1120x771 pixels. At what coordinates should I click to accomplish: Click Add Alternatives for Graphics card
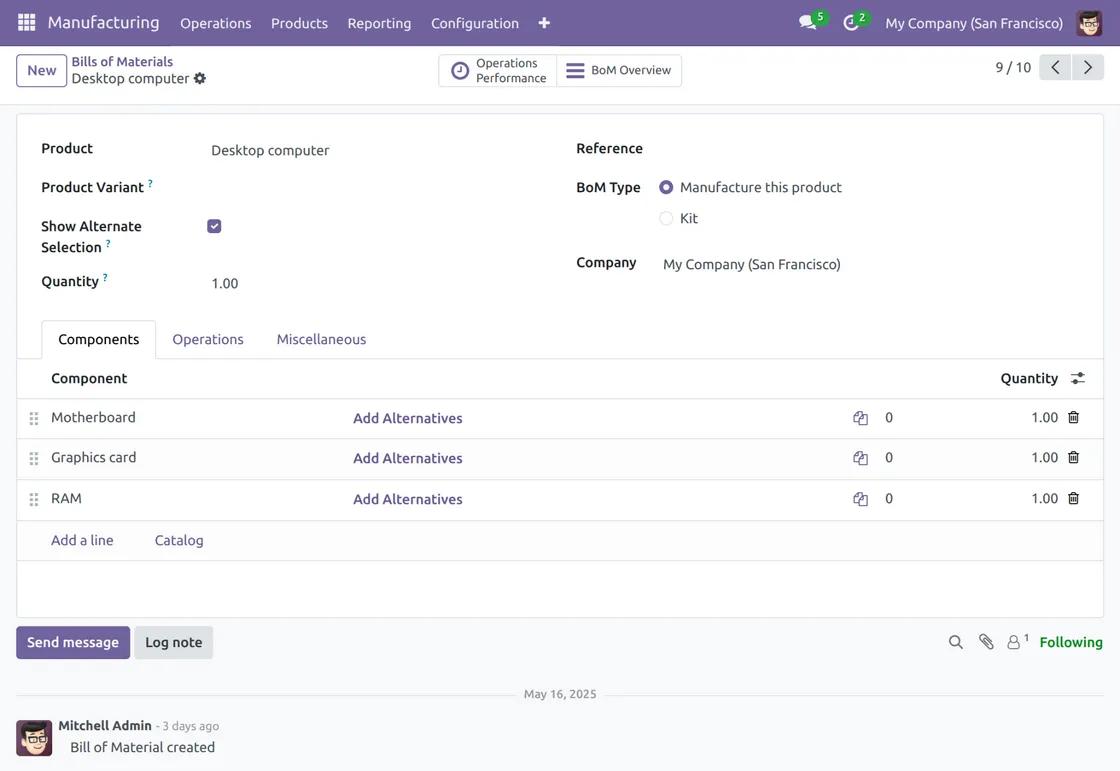pos(407,459)
